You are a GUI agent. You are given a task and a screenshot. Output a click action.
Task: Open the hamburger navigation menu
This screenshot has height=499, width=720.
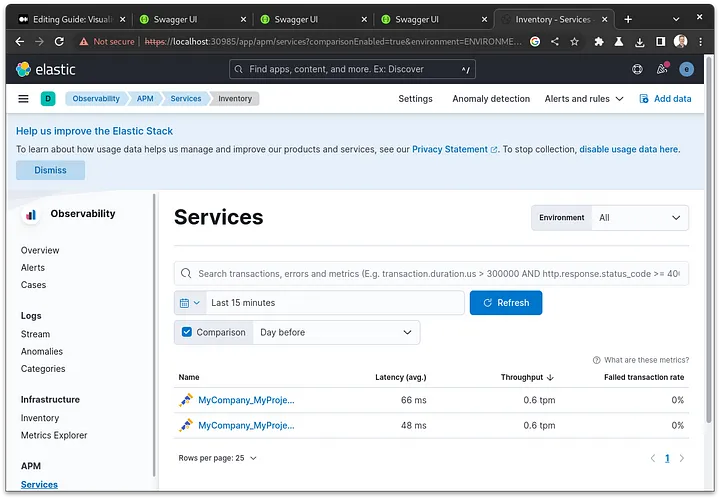(23, 99)
